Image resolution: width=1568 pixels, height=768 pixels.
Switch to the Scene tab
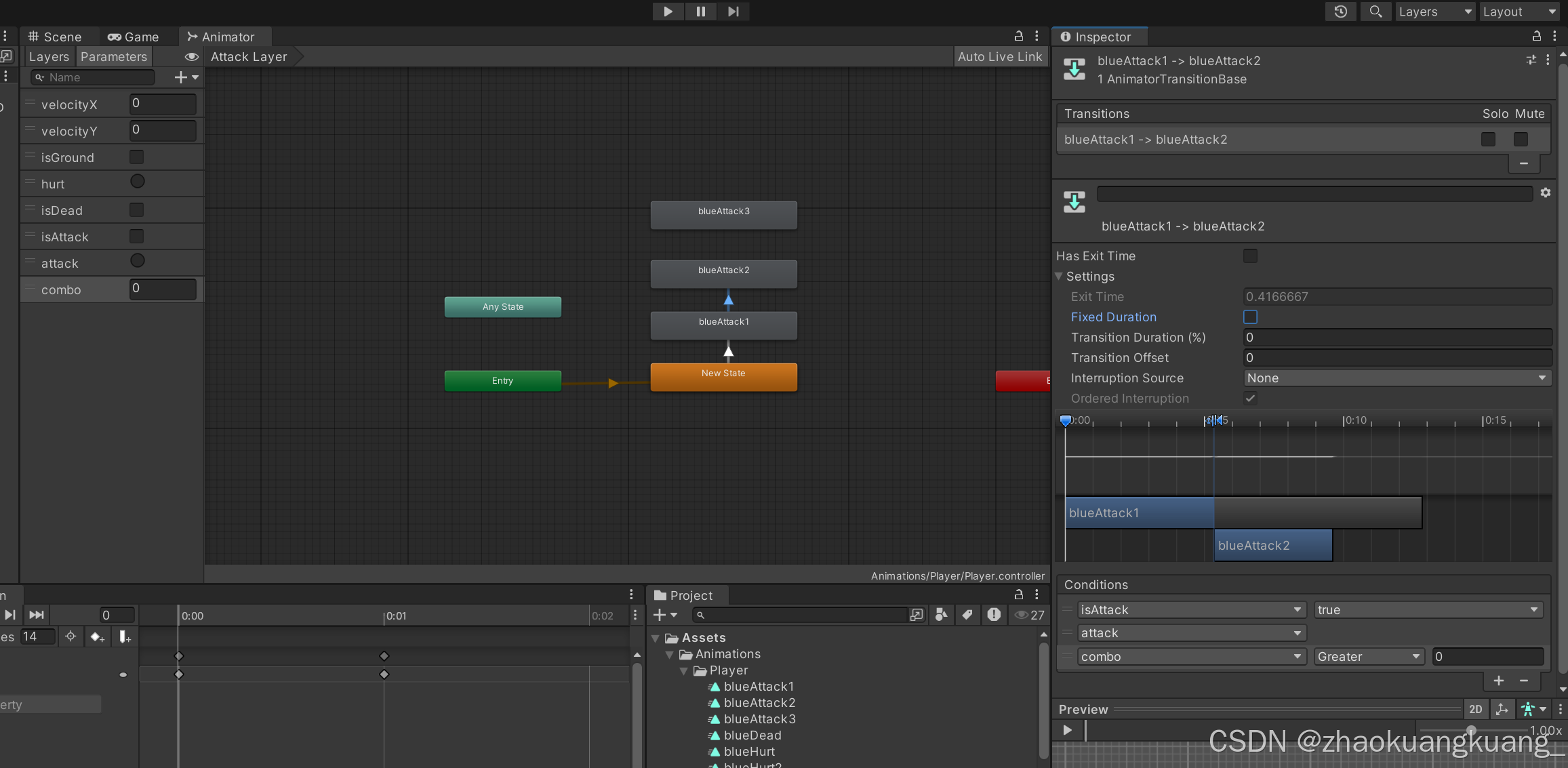tap(56, 37)
